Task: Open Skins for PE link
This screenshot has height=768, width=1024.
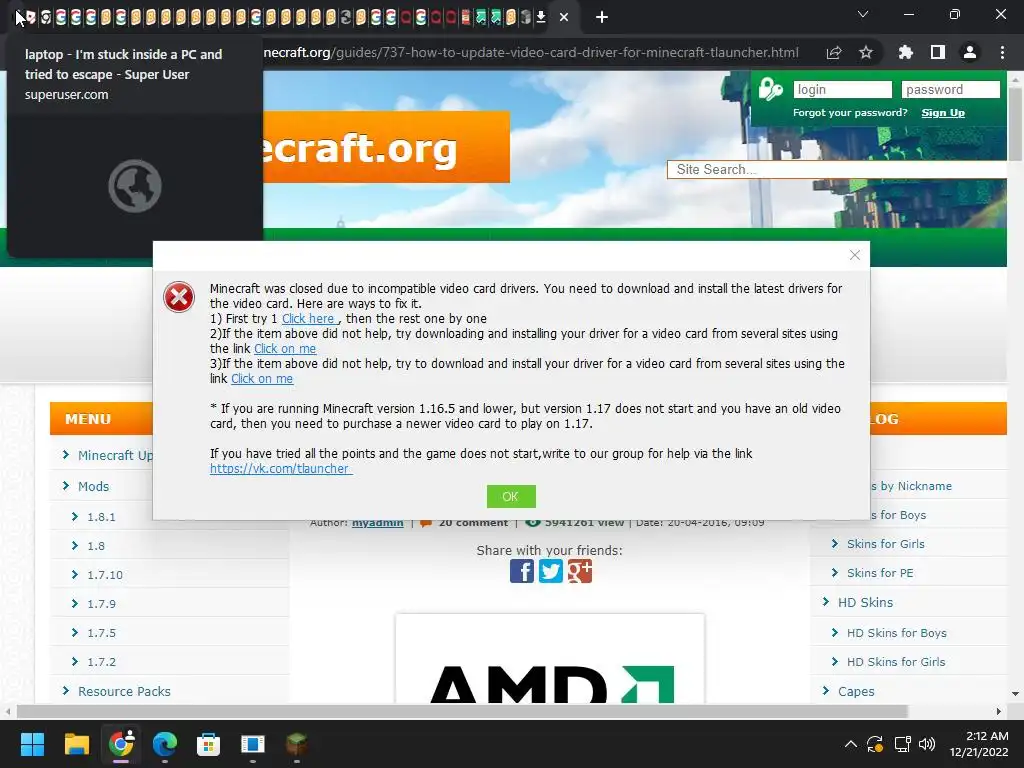Action: tap(880, 573)
